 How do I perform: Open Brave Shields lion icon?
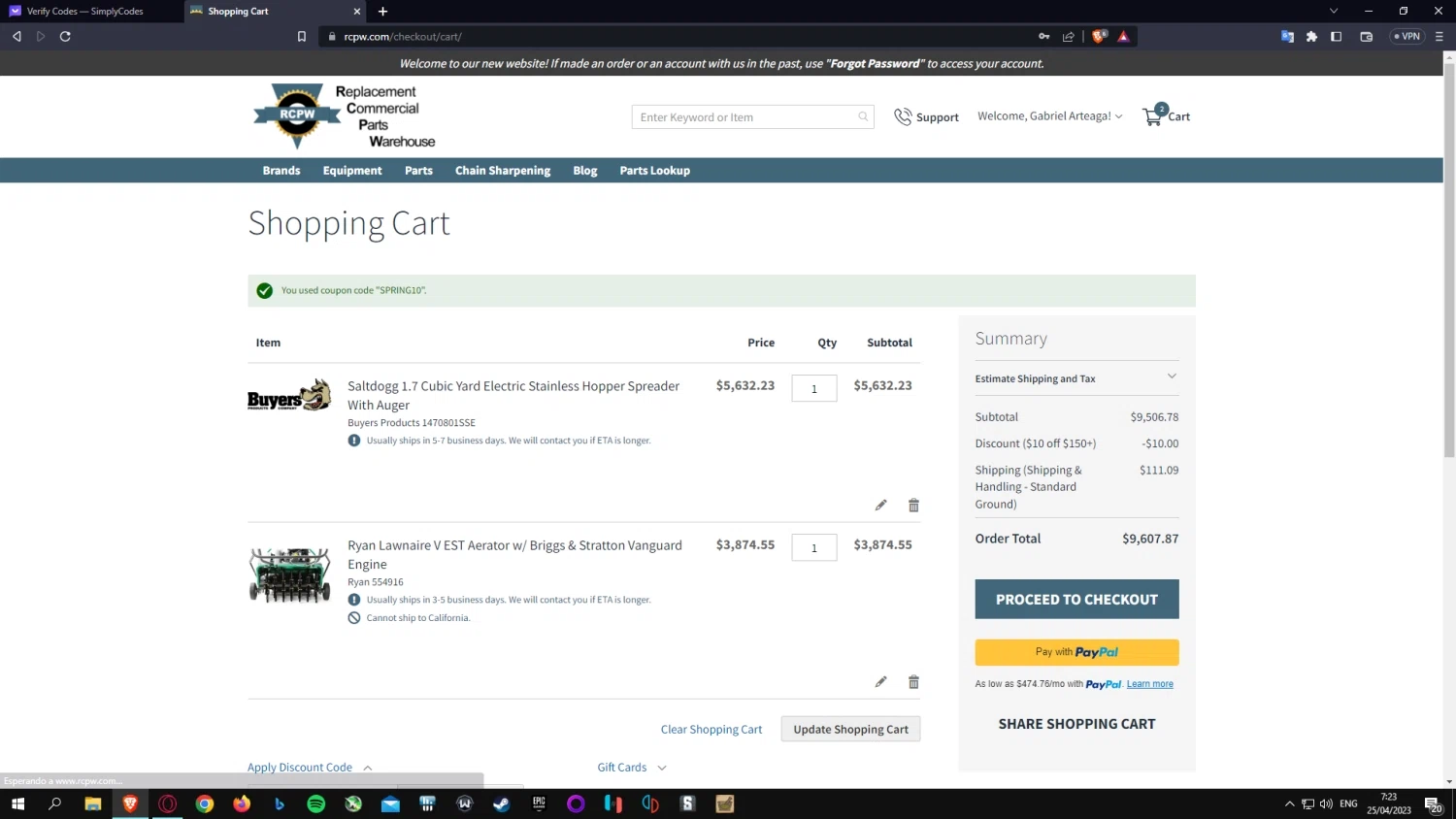1099,36
